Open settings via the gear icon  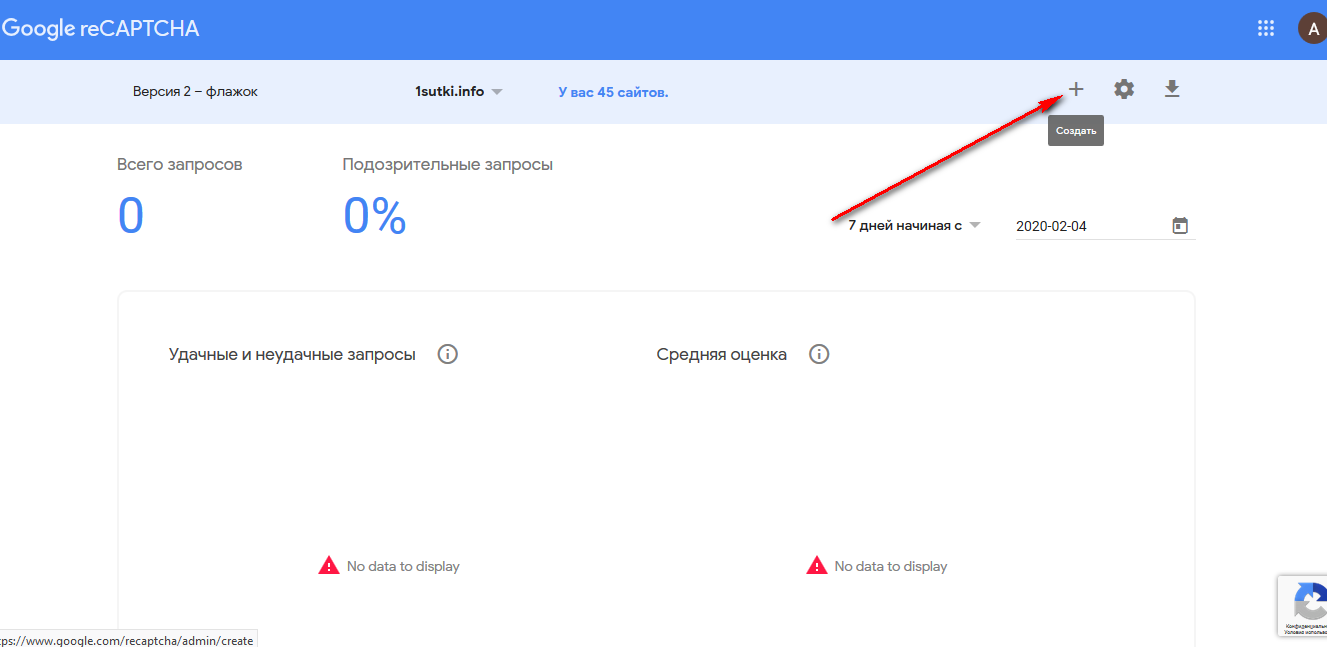pyautogui.click(x=1124, y=90)
